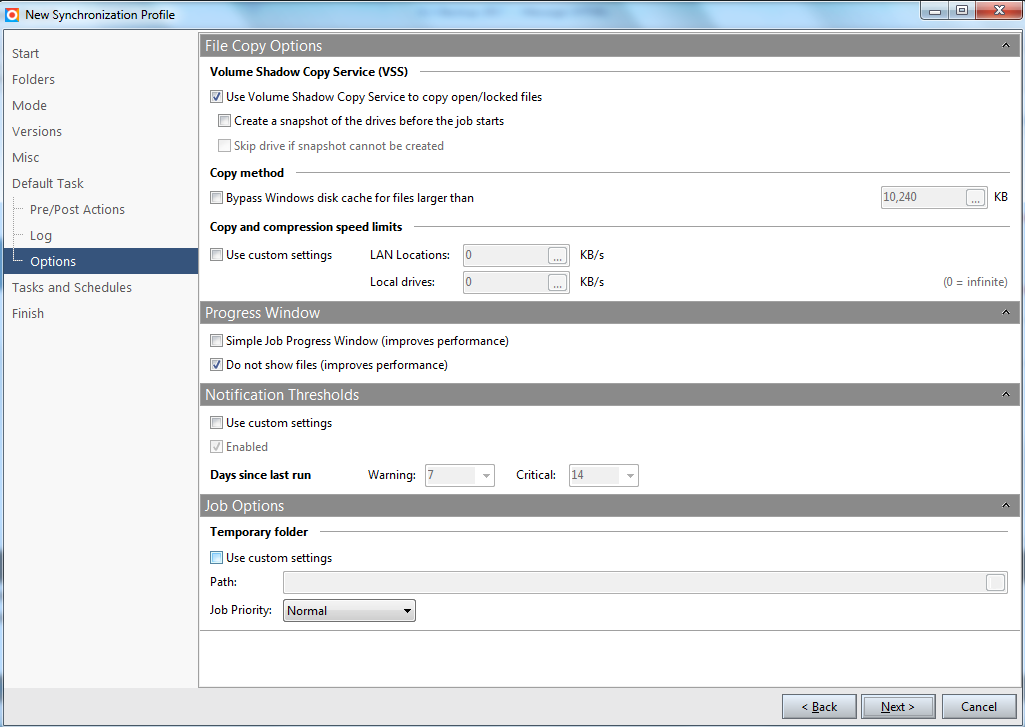Screen dimensions: 1025x727
Task: Enable custom settings for Temporary folder
Action: click(x=216, y=558)
